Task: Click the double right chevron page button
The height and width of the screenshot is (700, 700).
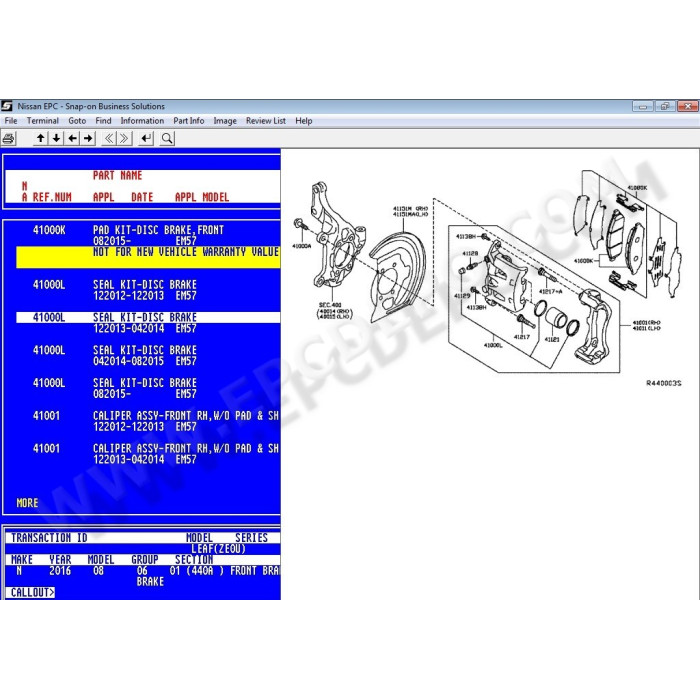Action: click(125, 138)
